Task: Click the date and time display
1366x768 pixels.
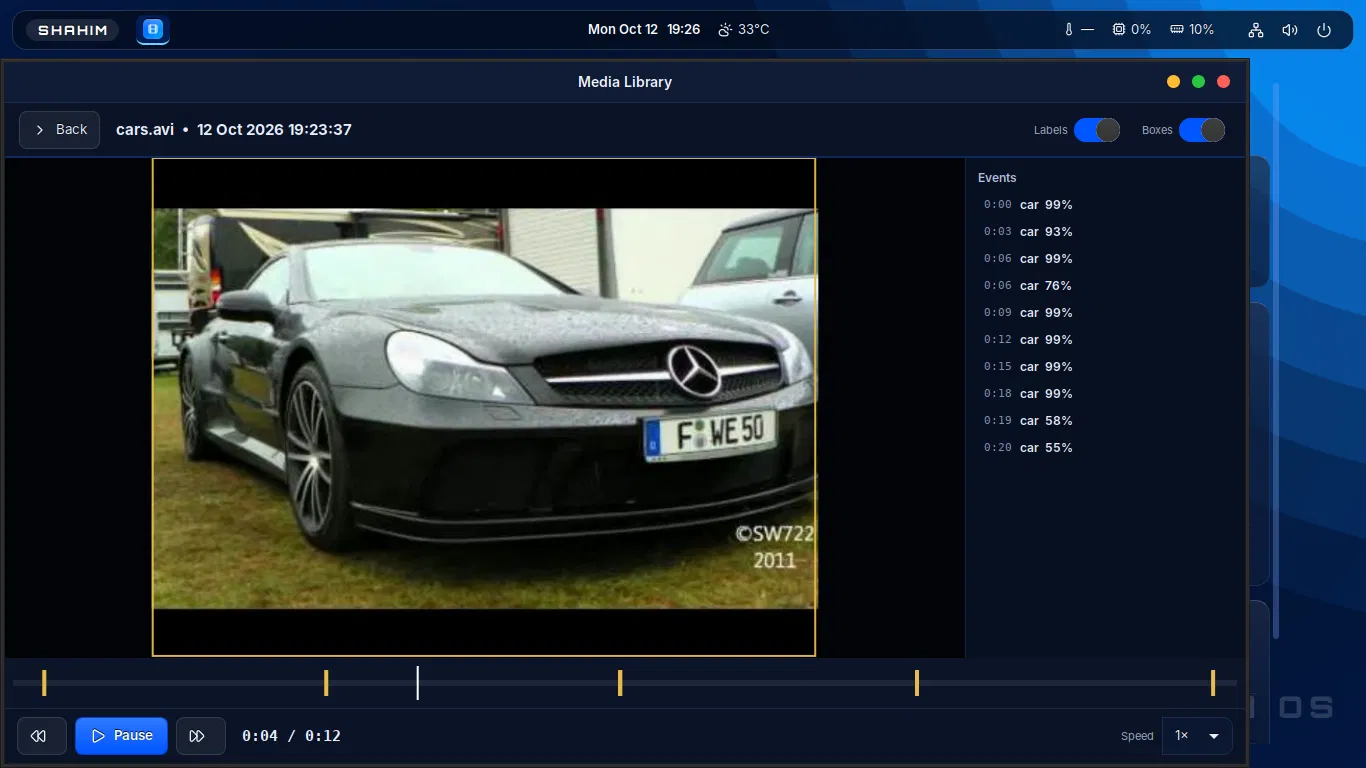Action: pos(644,30)
